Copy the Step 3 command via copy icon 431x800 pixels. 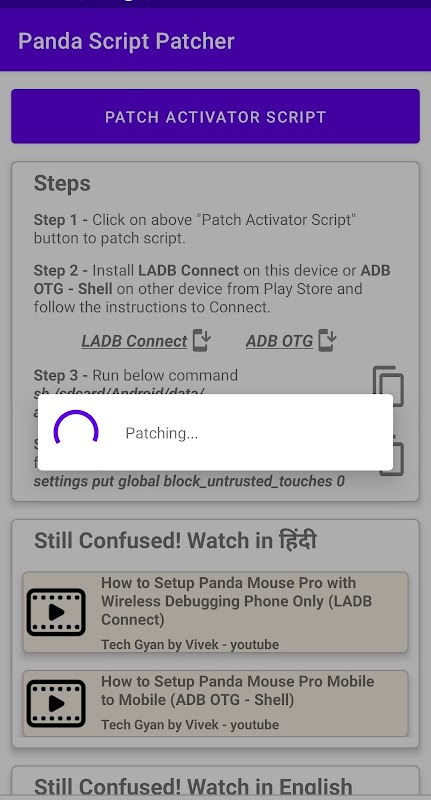pyautogui.click(x=388, y=386)
